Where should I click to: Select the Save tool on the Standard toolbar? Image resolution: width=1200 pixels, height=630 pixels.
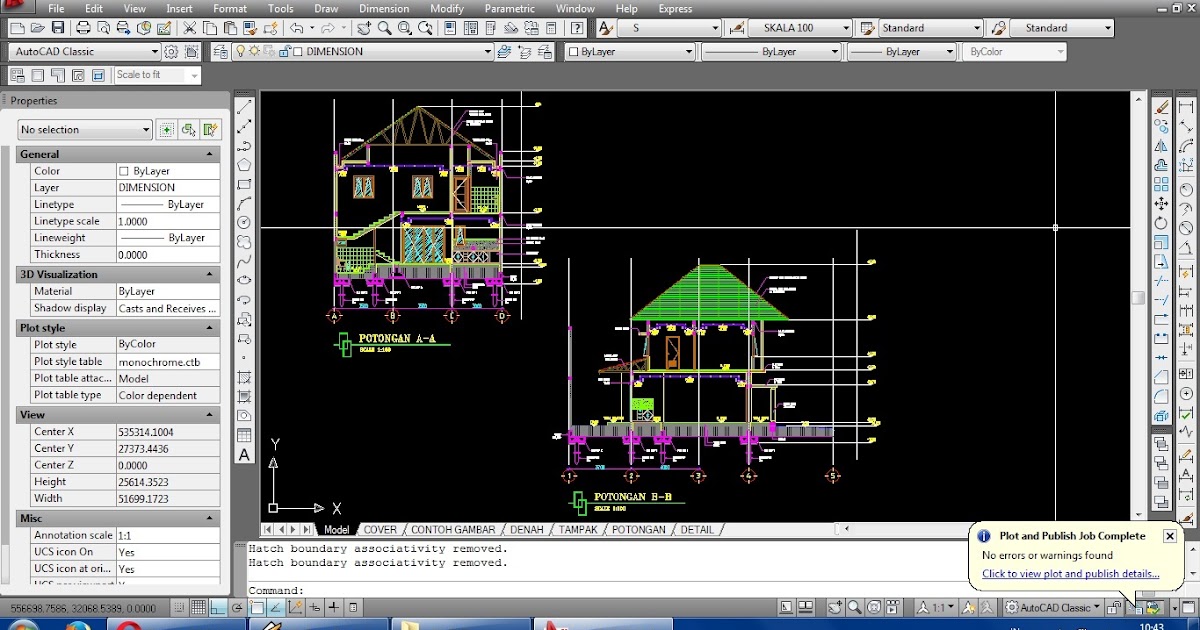point(57,28)
